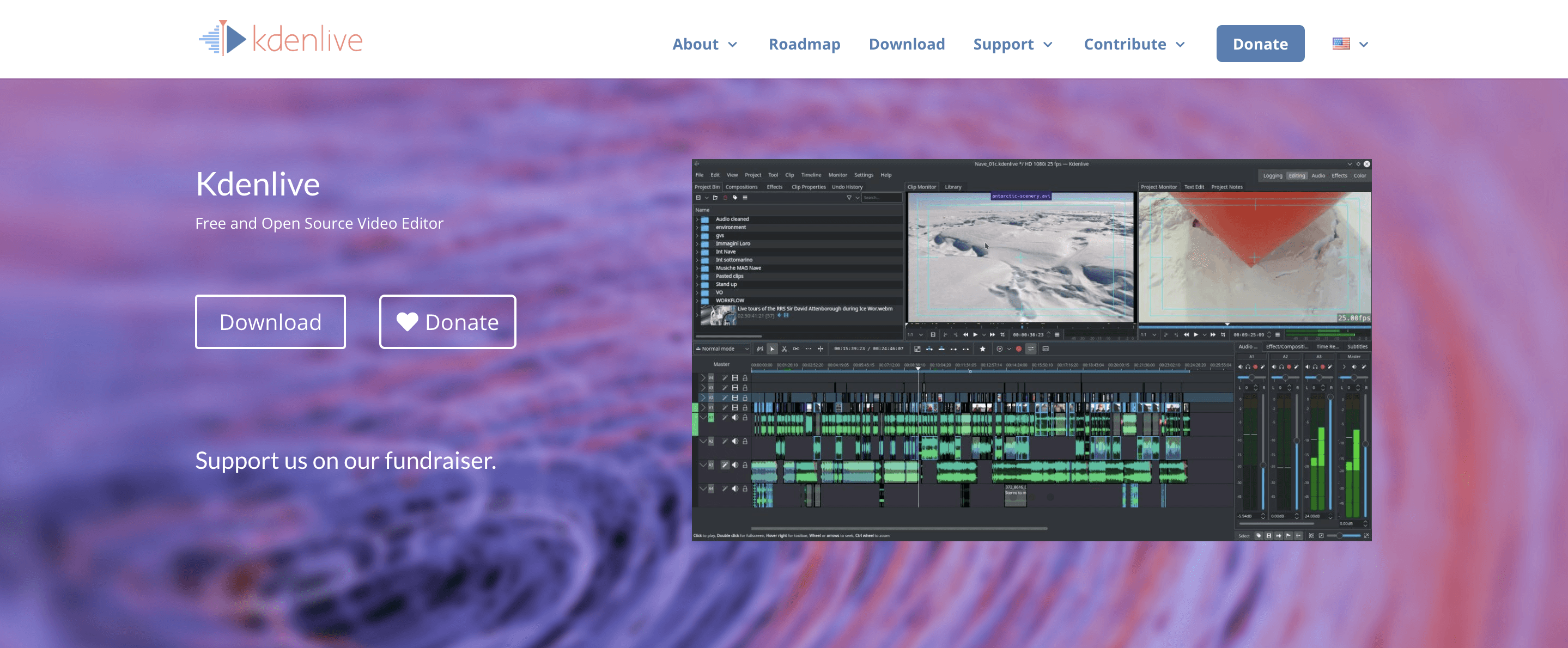Click the Kdenlive logo in the header

pos(281,40)
